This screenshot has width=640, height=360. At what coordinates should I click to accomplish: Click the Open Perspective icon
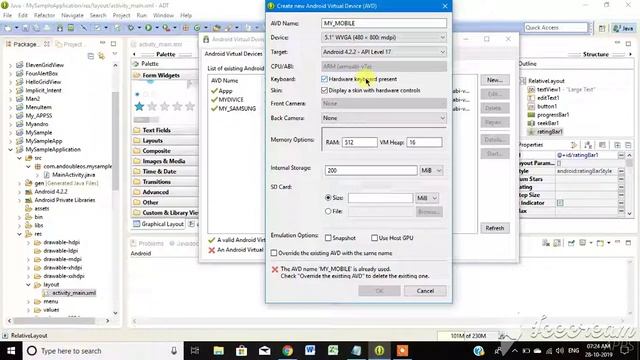[x=602, y=28]
